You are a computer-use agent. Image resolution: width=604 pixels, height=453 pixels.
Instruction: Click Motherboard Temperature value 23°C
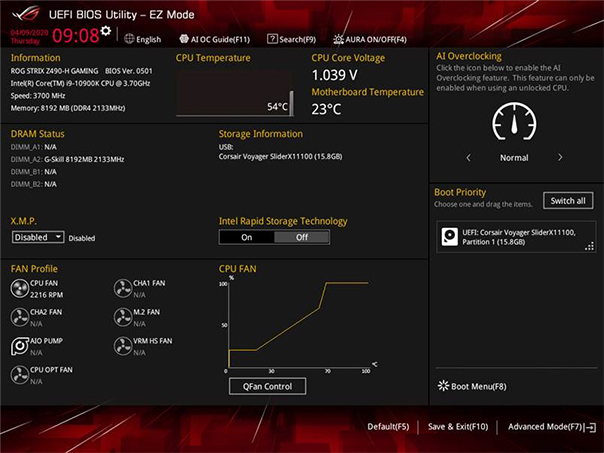coord(326,109)
